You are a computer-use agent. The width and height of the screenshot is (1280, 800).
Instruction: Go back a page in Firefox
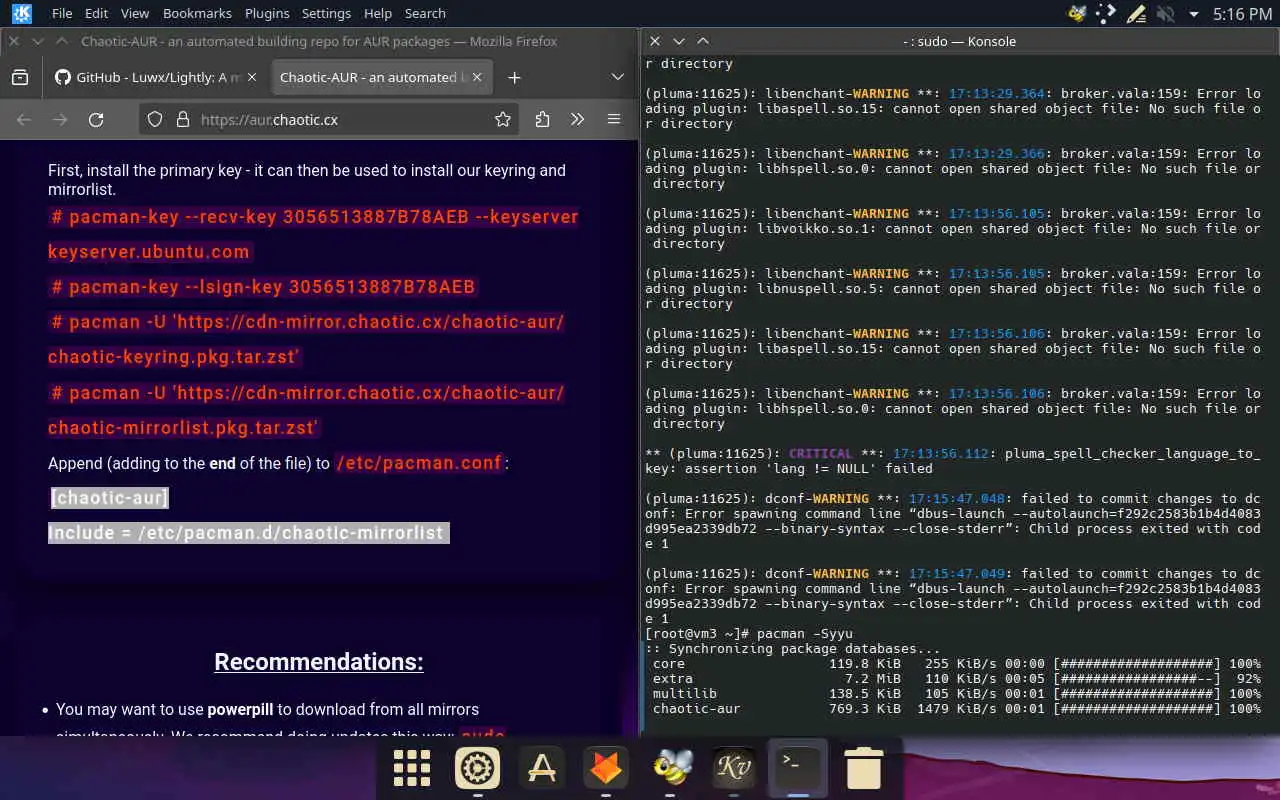(24, 119)
